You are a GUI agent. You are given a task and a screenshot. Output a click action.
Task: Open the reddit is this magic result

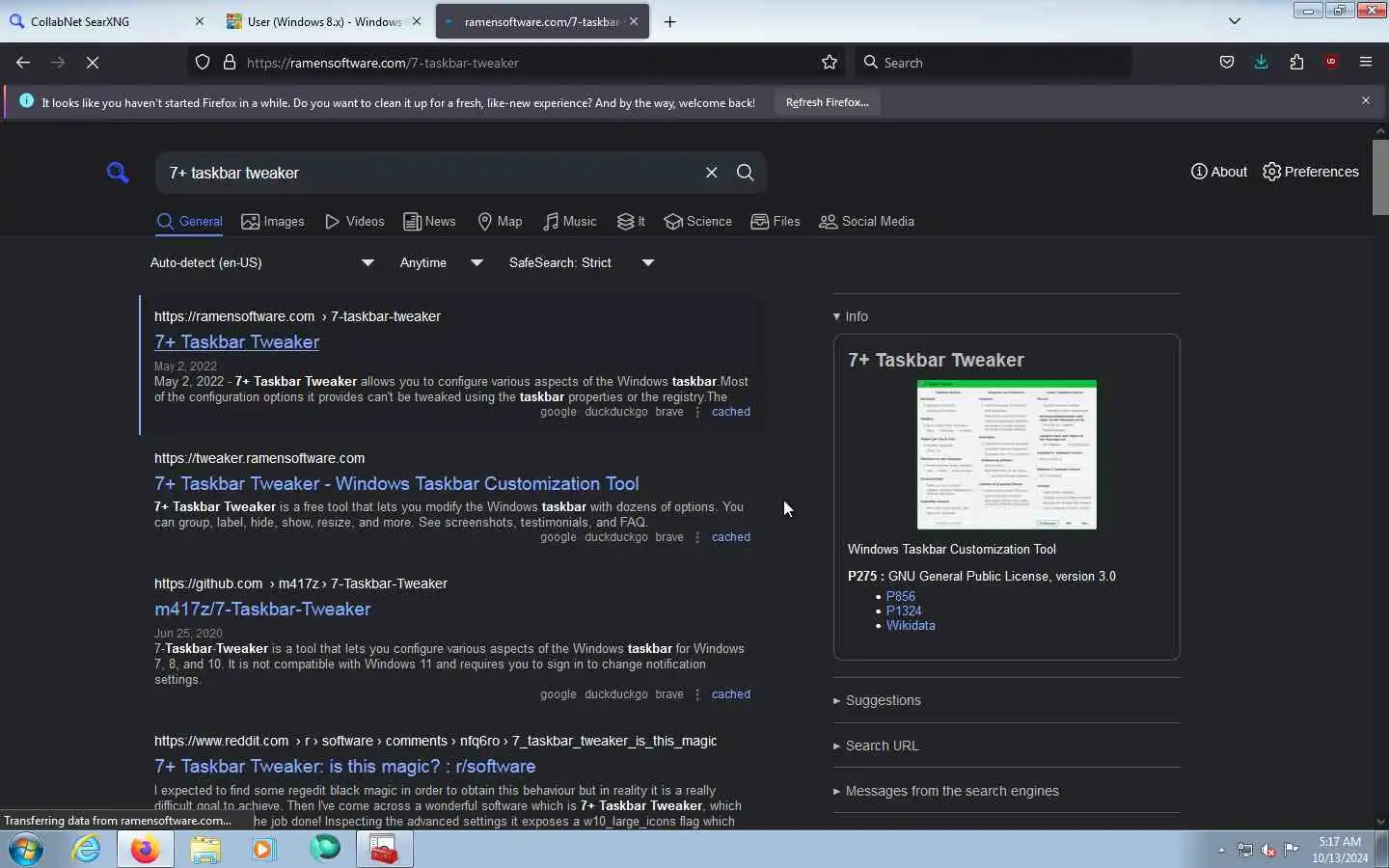click(345, 767)
